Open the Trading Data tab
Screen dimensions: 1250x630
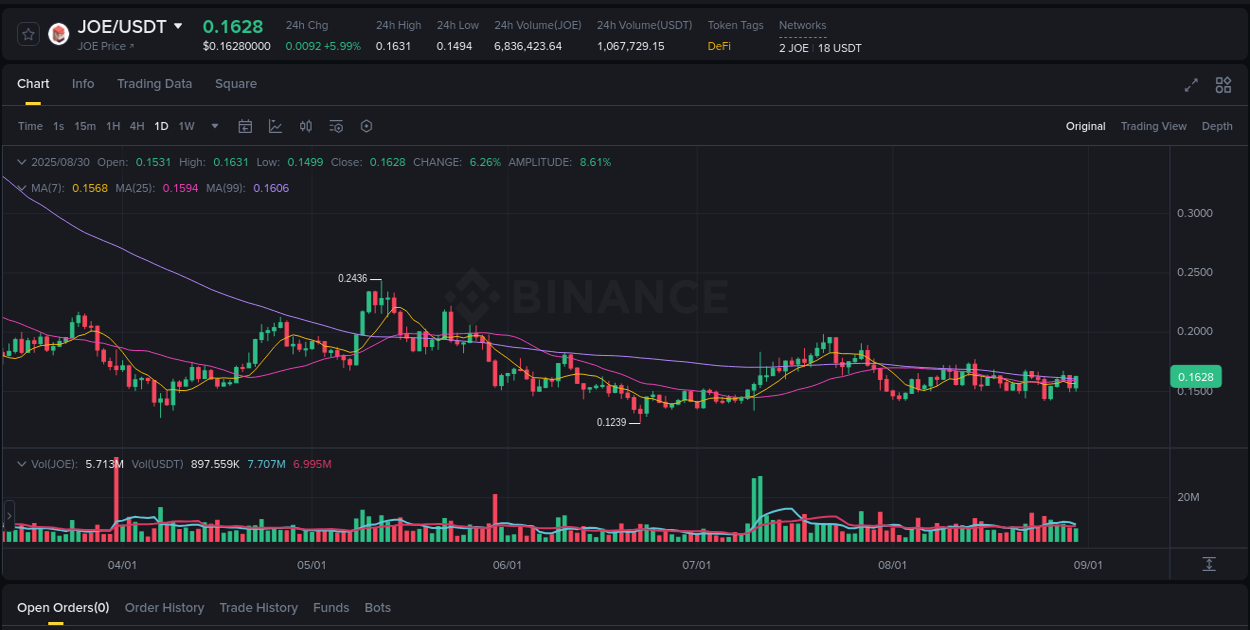pyautogui.click(x=154, y=84)
